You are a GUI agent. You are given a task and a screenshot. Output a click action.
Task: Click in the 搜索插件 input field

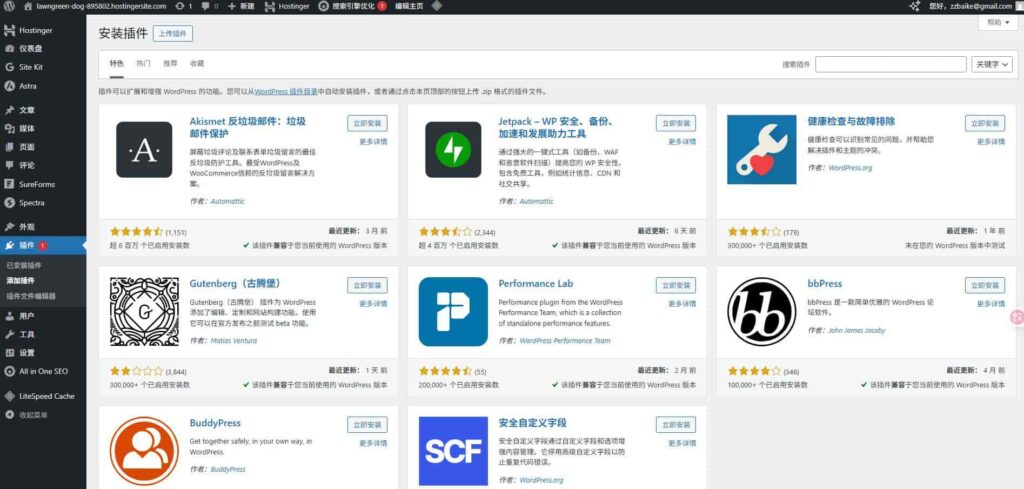coord(890,64)
